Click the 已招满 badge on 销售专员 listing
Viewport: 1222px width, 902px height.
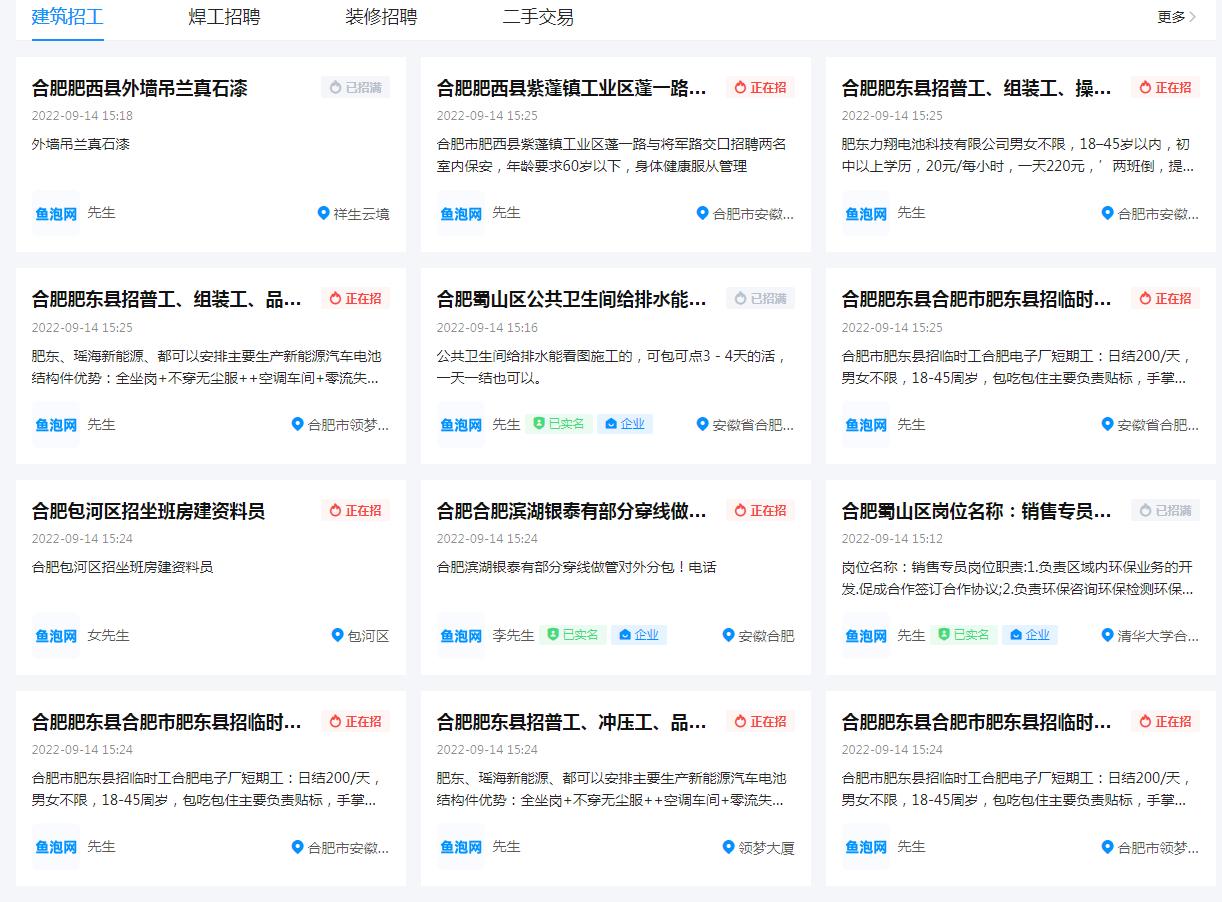(1164, 510)
